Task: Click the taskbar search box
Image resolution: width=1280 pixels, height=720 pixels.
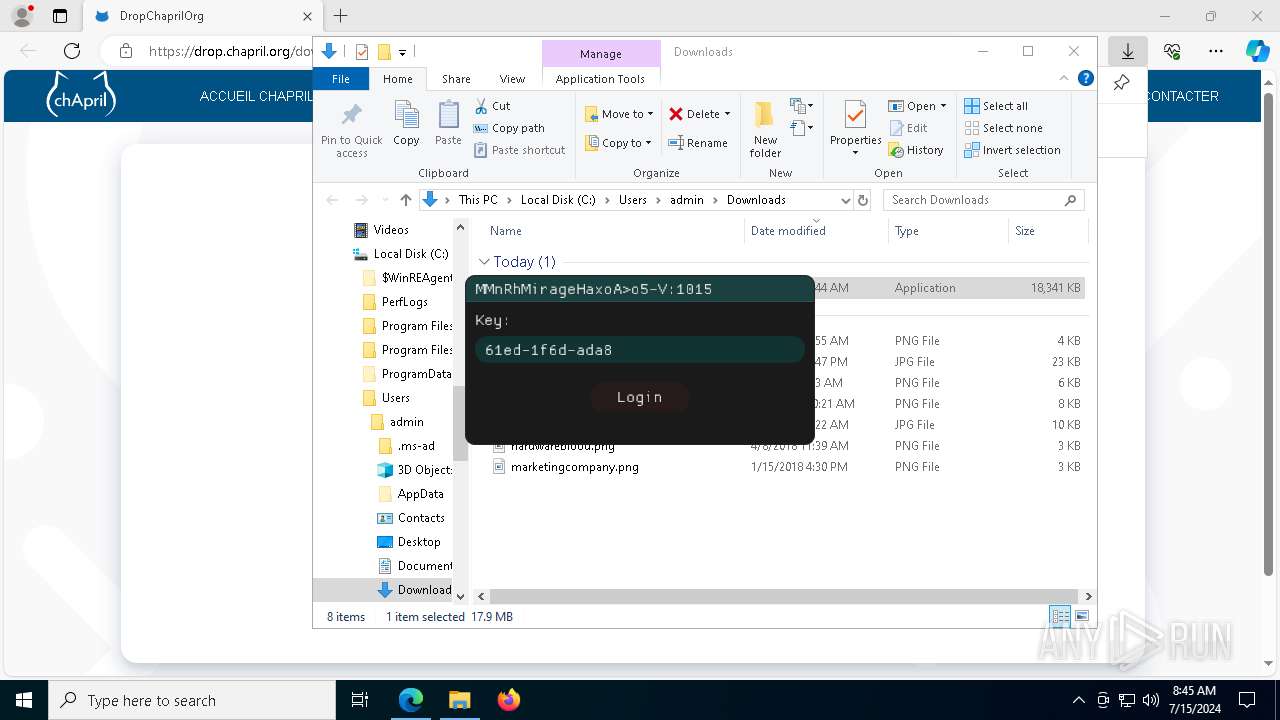Action: click(192, 700)
